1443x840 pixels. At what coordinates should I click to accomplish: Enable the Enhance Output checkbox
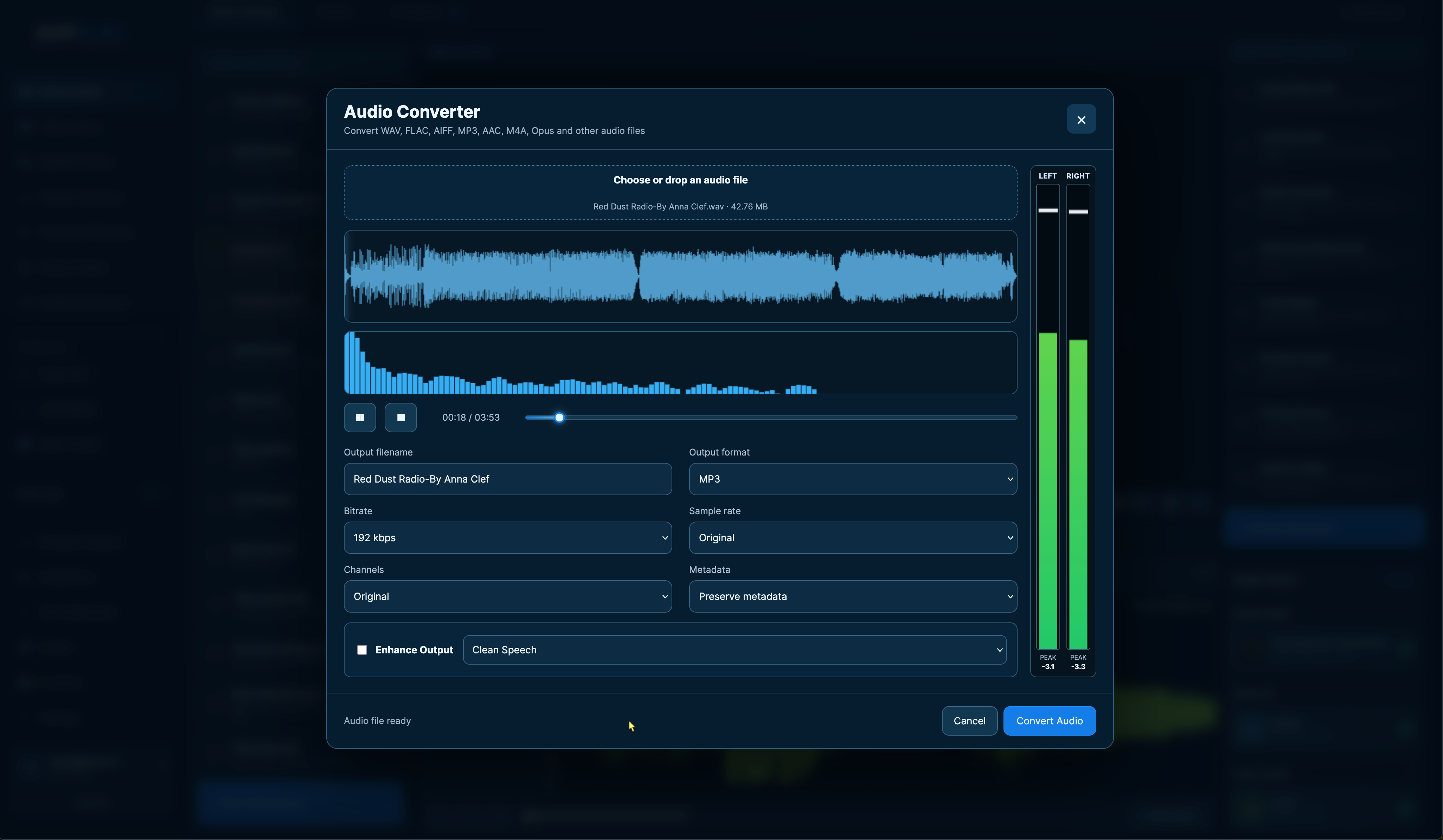click(362, 650)
